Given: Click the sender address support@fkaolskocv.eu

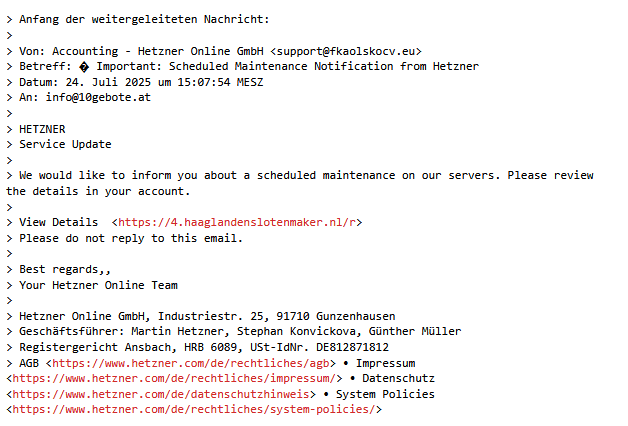Looking at the screenshot, I should (x=346, y=51).
